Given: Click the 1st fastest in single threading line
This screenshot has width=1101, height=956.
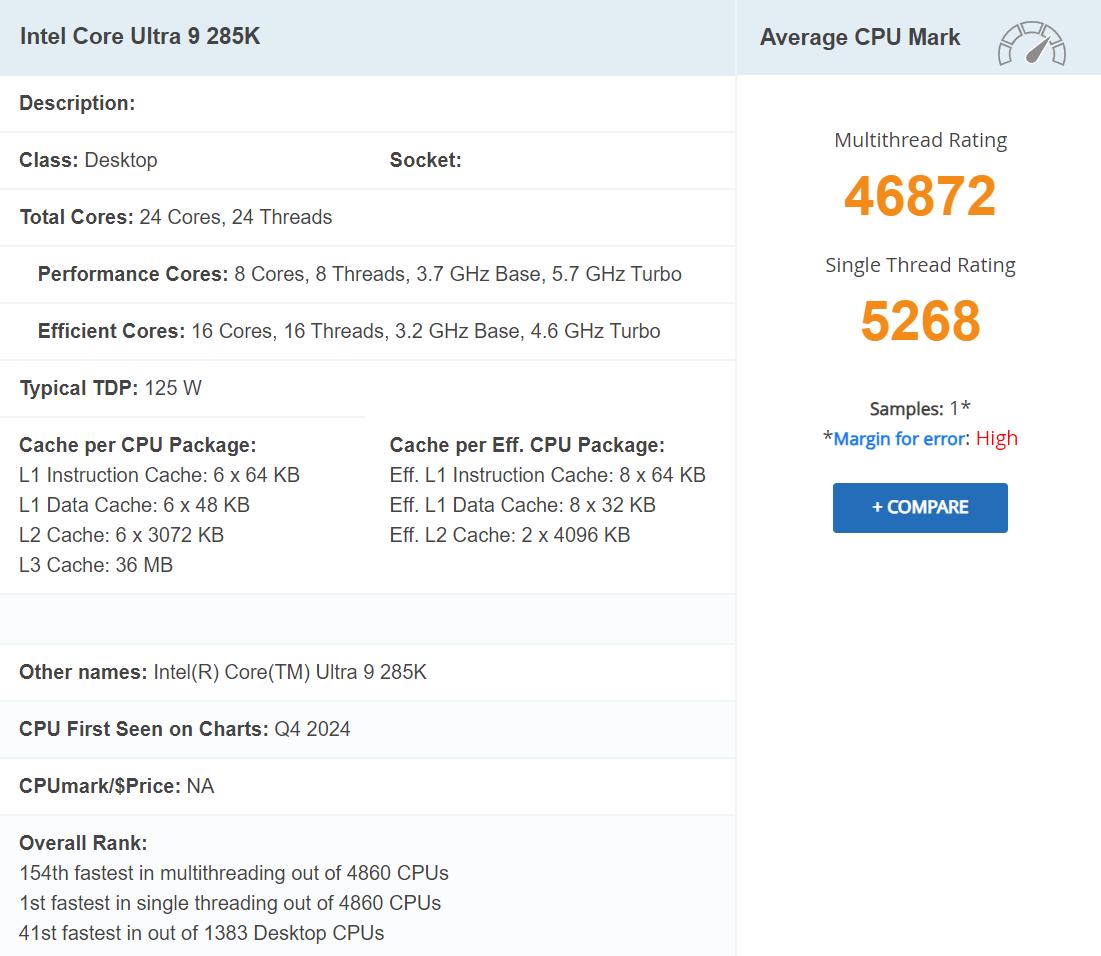Looking at the screenshot, I should pos(230,903).
